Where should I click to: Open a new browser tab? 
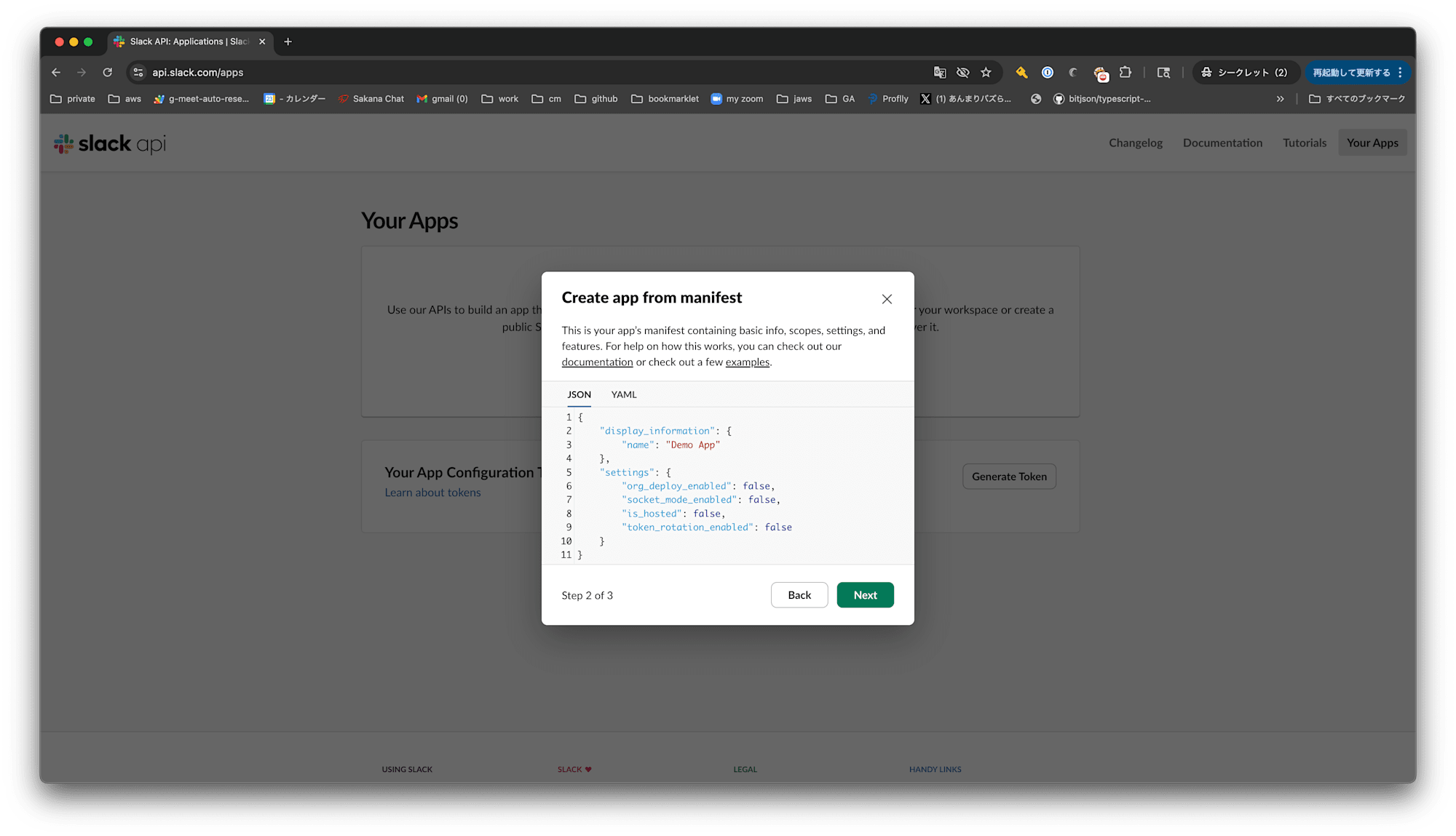[x=288, y=41]
